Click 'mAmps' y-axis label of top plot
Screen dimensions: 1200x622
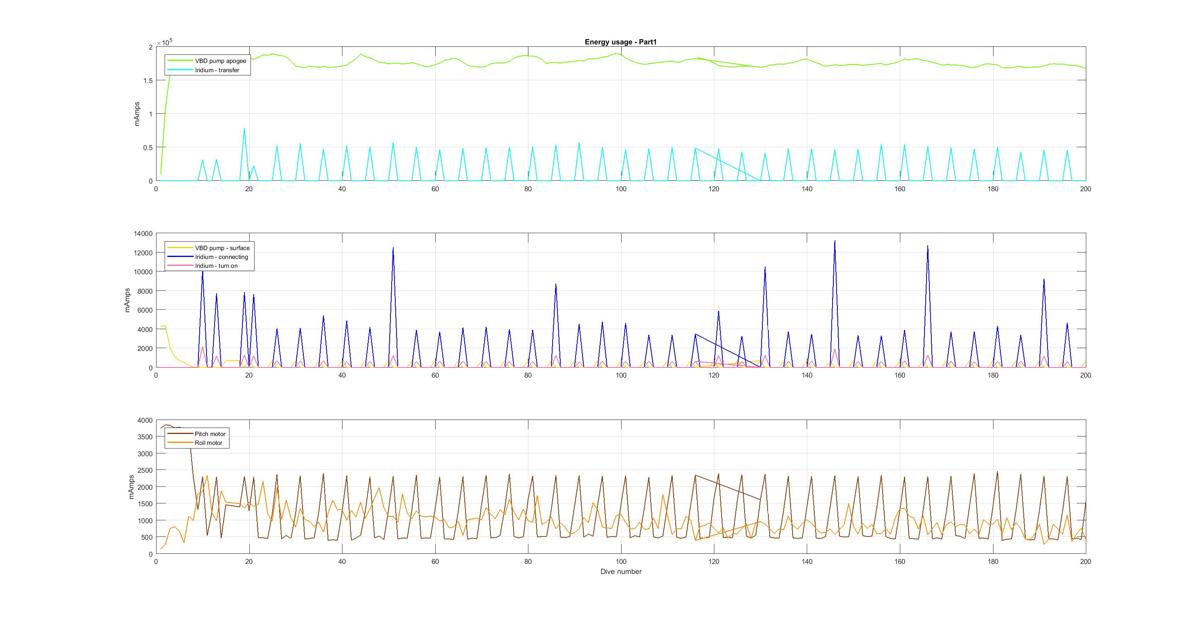click(137, 114)
